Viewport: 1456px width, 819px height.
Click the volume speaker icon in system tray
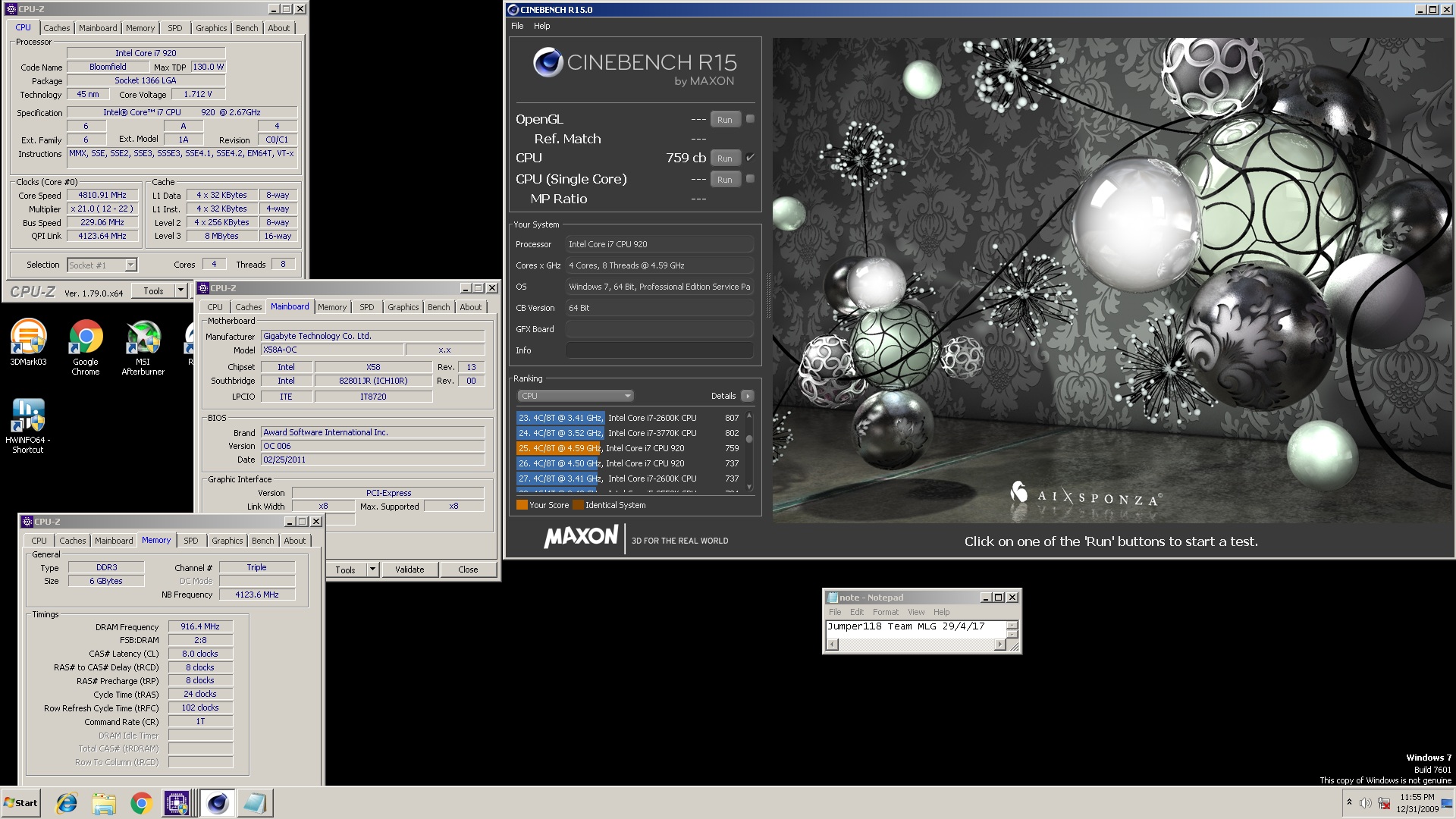tap(1365, 803)
